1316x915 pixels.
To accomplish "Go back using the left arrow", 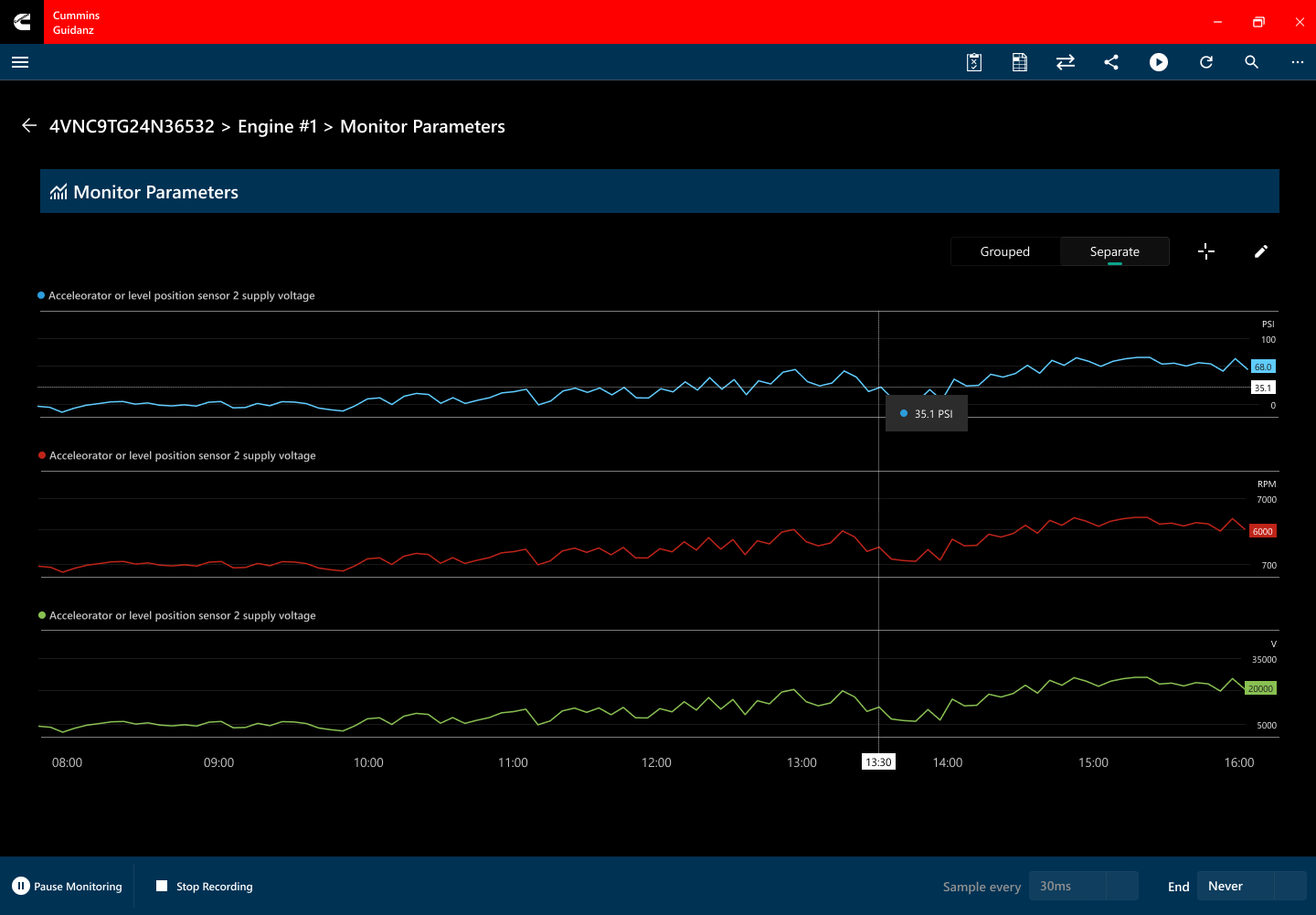I will point(29,126).
